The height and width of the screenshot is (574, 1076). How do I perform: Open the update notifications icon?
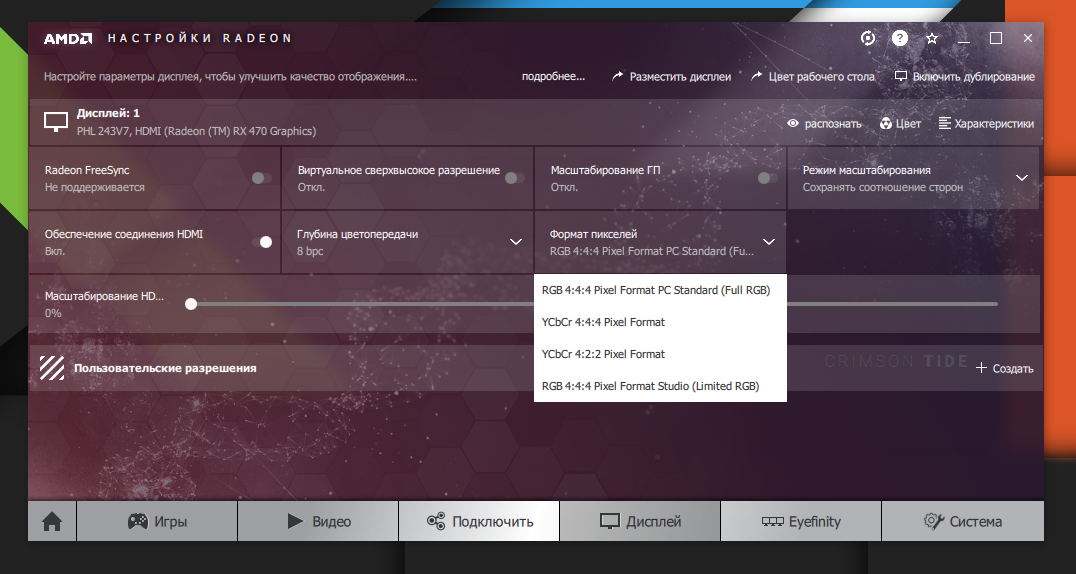868,38
